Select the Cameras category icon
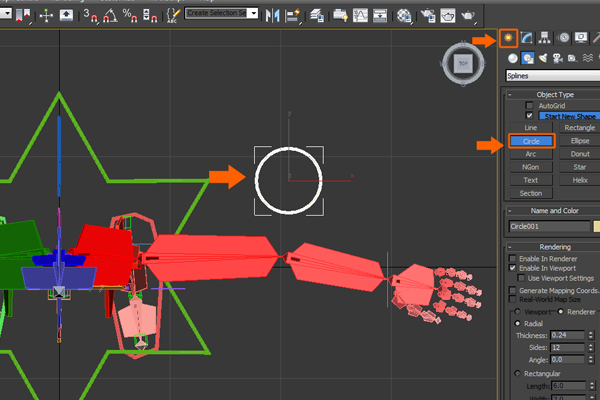This screenshot has height=400, width=600. (x=558, y=58)
